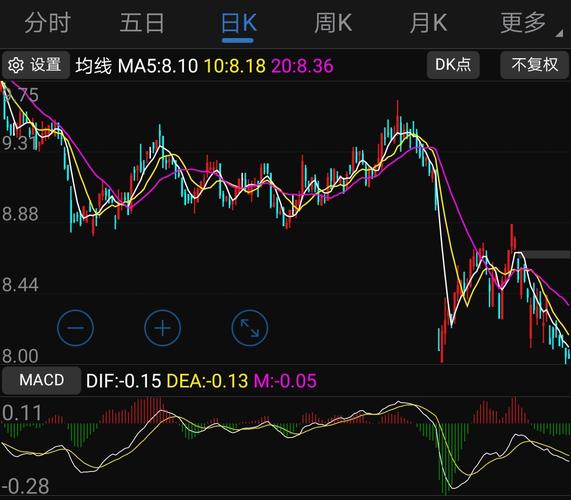Click the 均线 label
The width and height of the screenshot is (571, 500).
coord(94,66)
